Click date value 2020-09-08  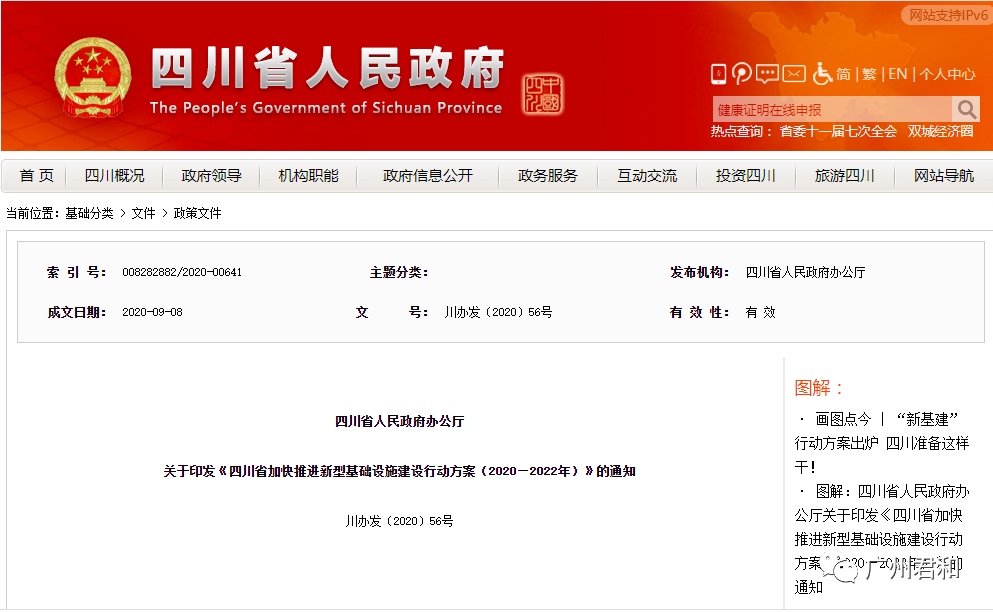pos(152,312)
